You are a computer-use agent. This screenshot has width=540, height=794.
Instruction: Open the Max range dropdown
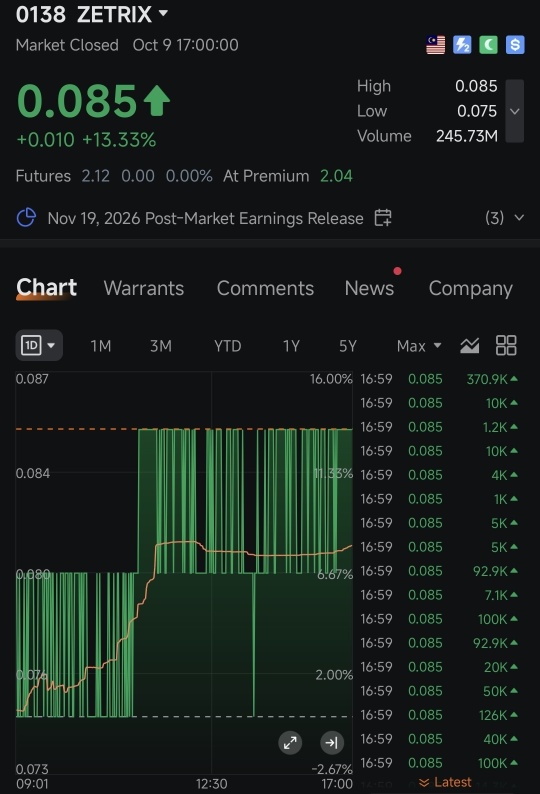[419, 346]
